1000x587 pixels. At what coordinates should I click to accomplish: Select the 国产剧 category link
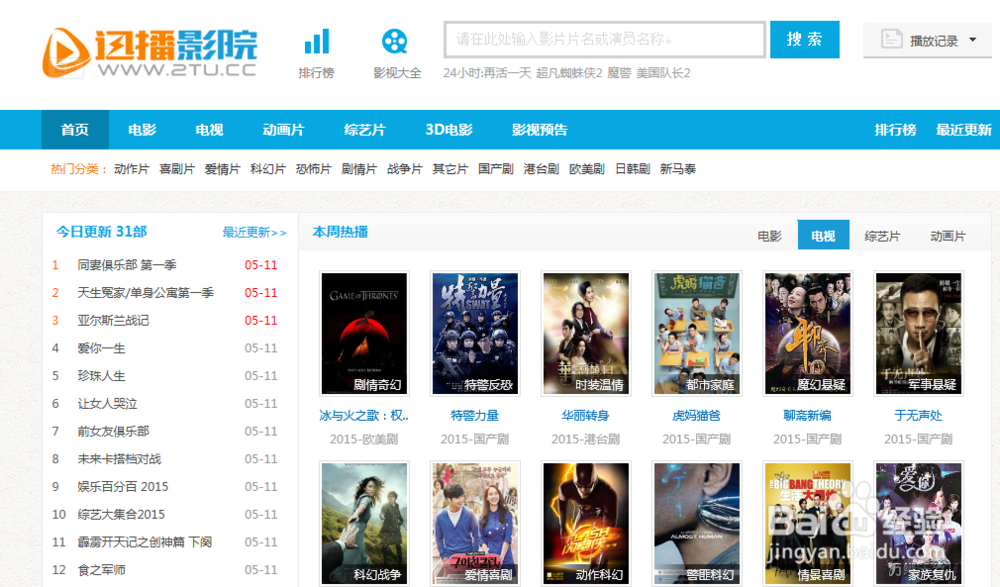(496, 169)
